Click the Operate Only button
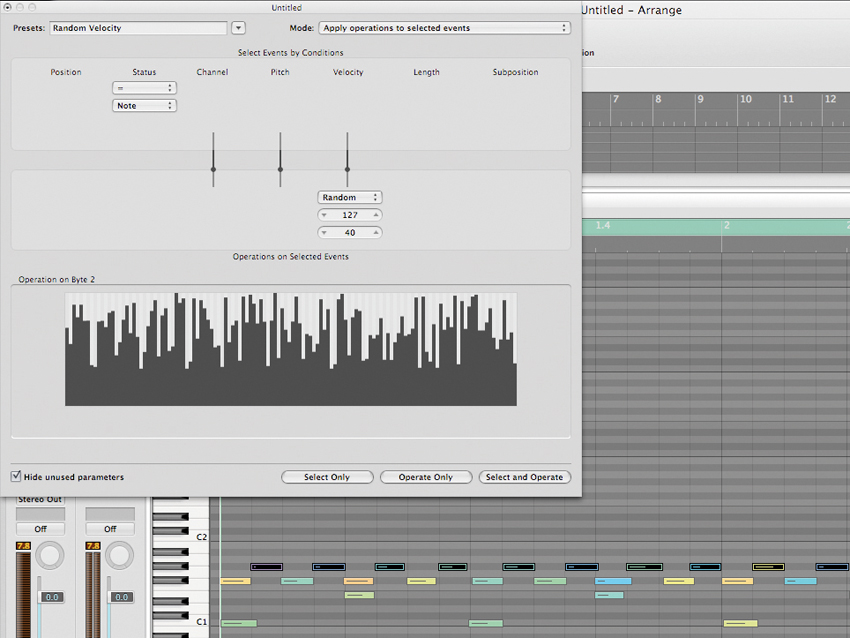Image resolution: width=850 pixels, height=638 pixels. [x=426, y=477]
